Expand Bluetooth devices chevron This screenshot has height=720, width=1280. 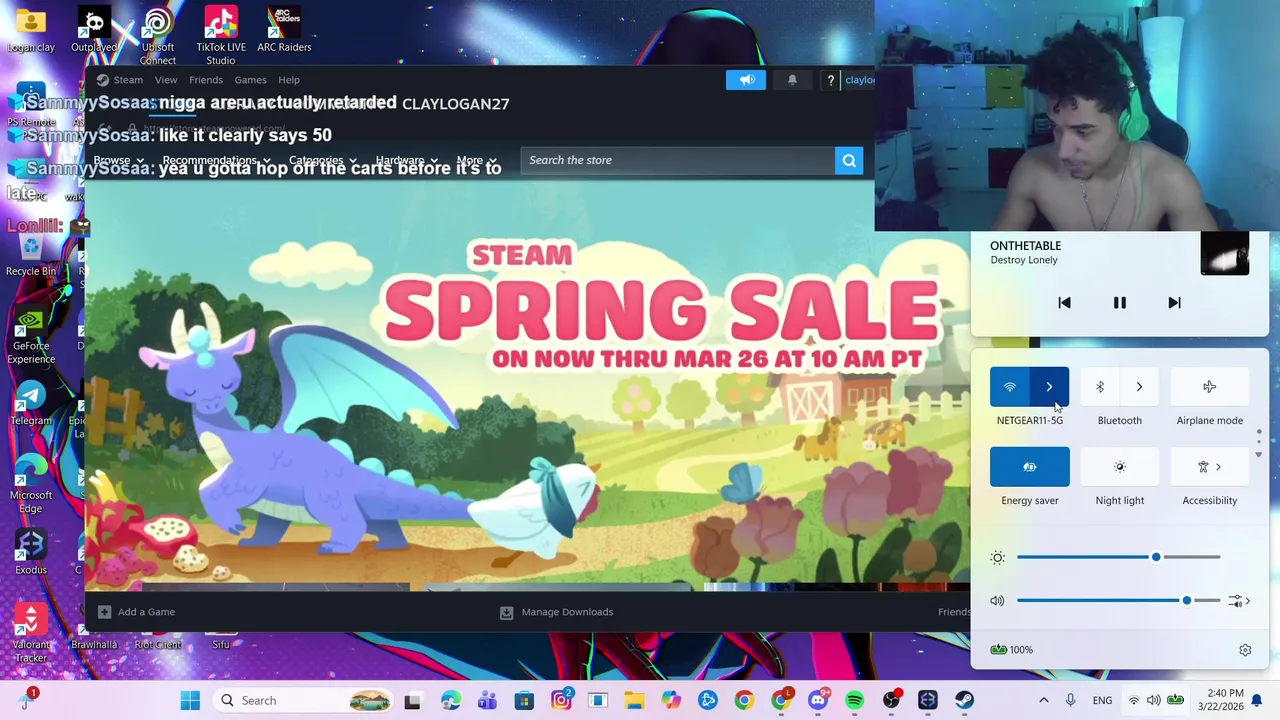[1139, 387]
